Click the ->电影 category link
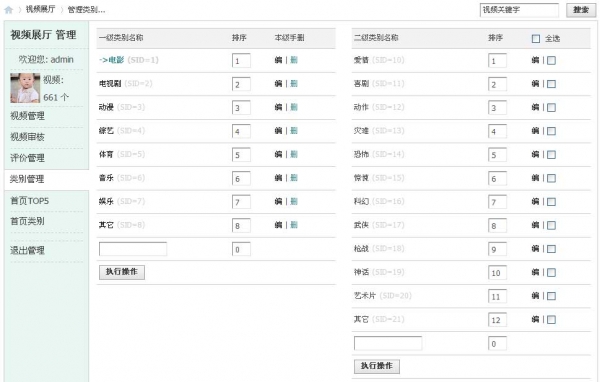Screen dimensions: 600x382 point(111,60)
